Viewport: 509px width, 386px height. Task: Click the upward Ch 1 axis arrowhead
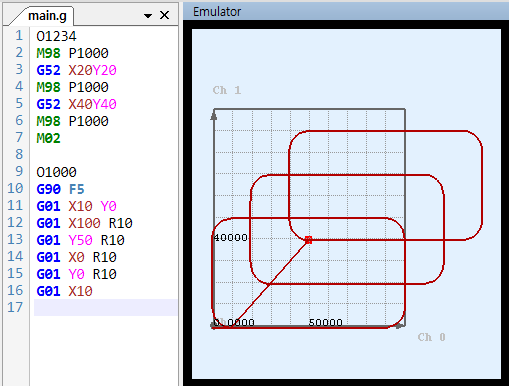point(214,116)
